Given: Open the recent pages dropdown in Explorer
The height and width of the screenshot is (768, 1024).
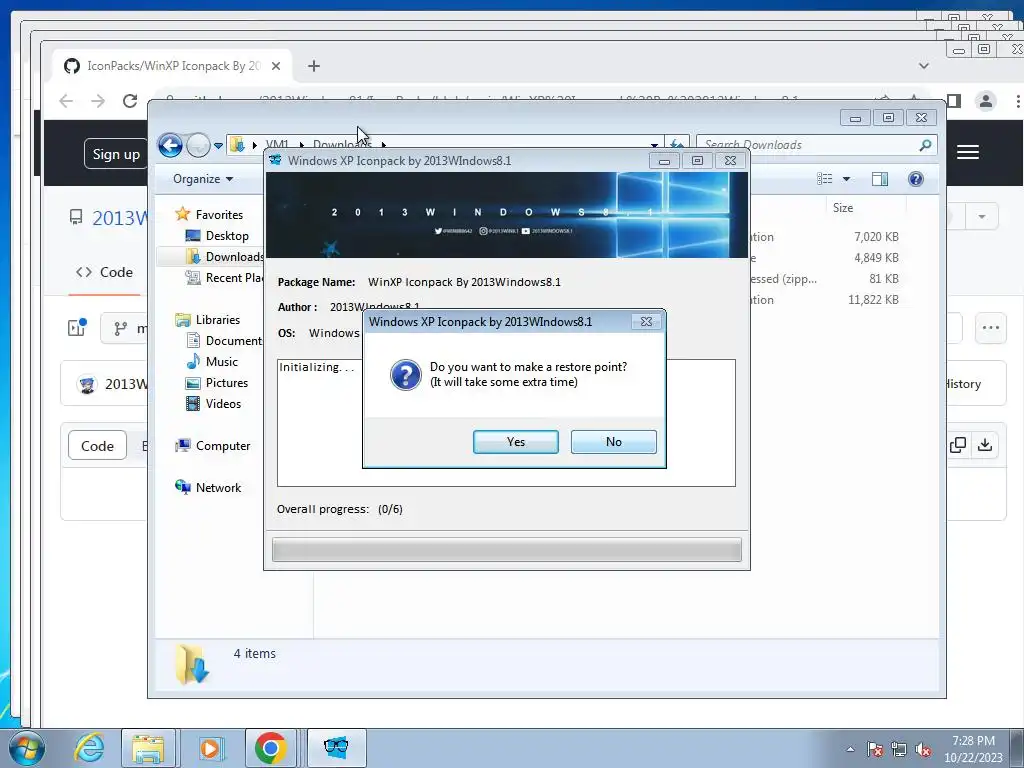Looking at the screenshot, I should (x=218, y=145).
